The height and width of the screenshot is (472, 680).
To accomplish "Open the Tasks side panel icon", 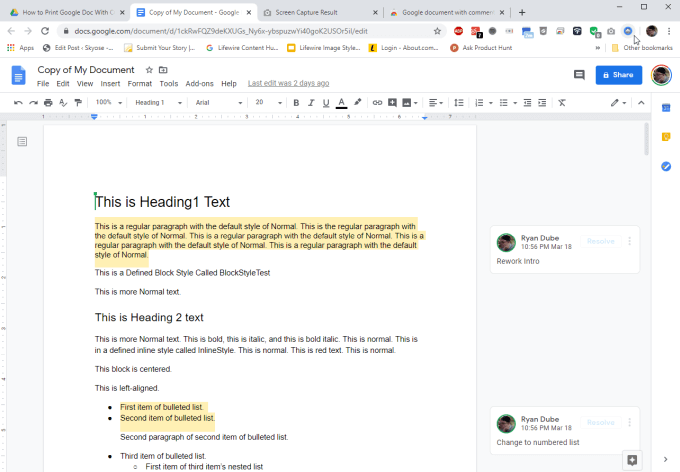I will pyautogui.click(x=666, y=166).
